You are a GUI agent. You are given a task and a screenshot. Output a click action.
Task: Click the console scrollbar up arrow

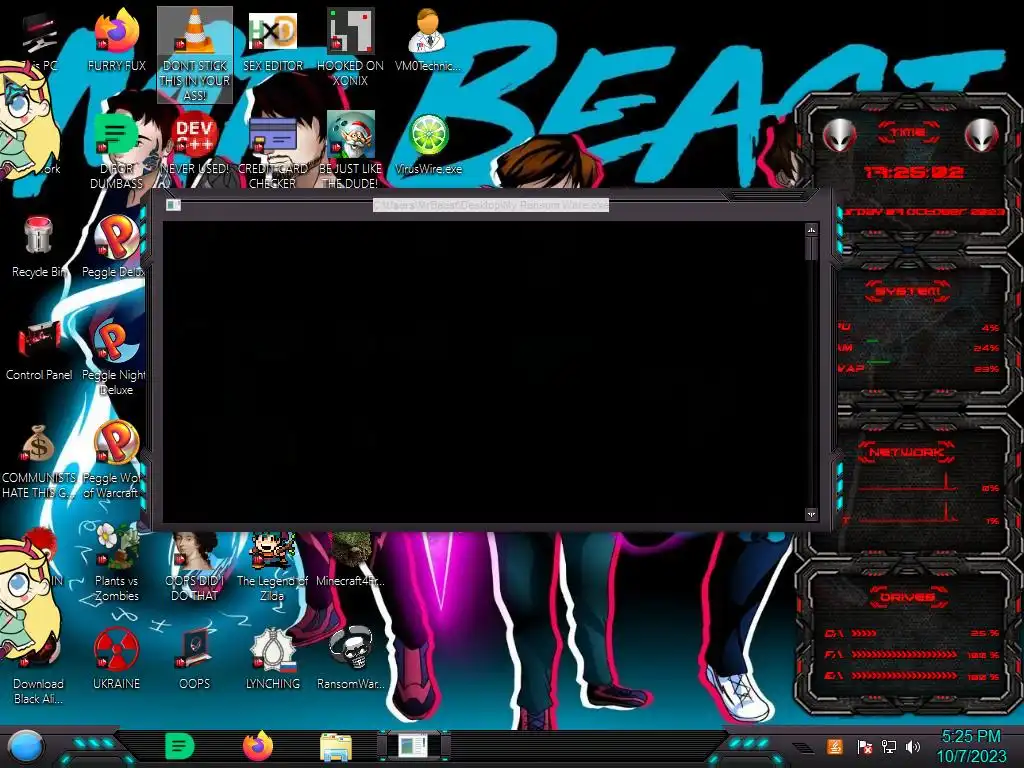point(811,230)
